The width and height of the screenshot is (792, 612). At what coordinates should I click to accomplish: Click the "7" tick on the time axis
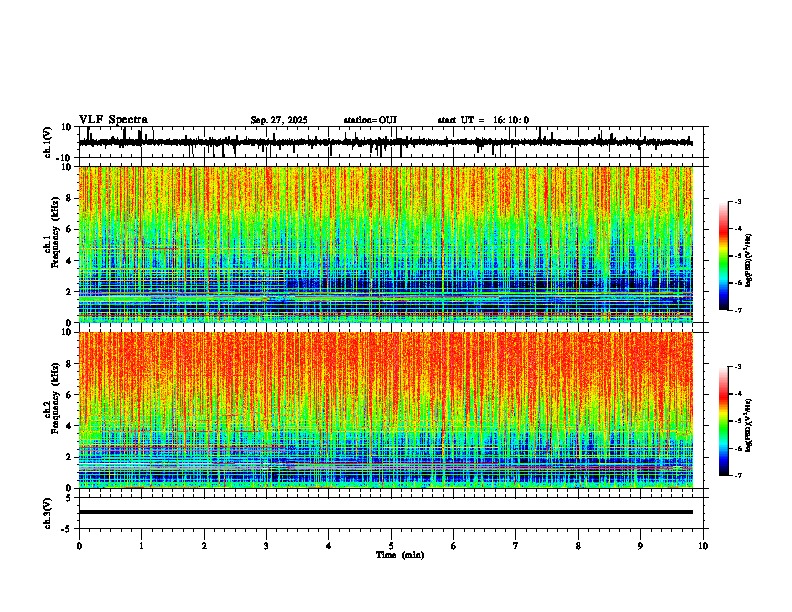point(516,546)
